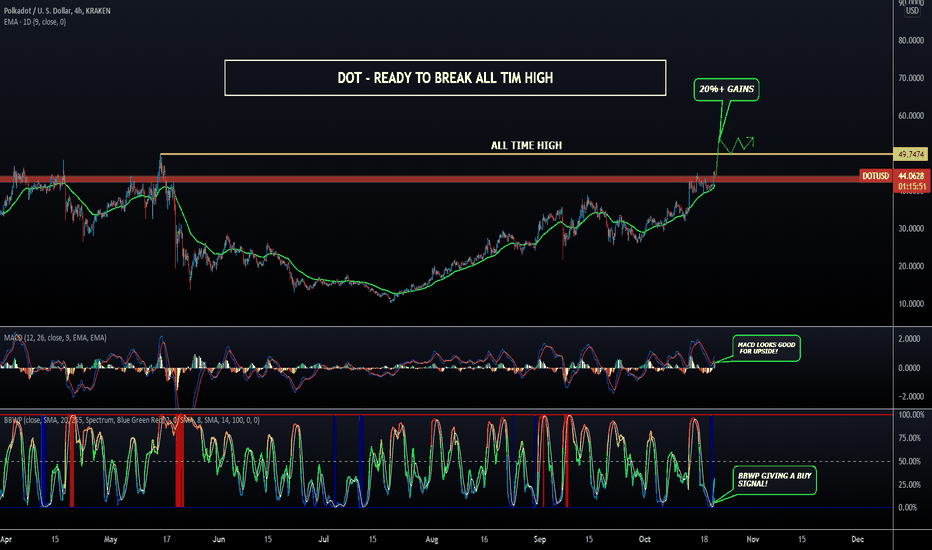Click the 20.0000 price axis value
Screen dimensions: 932x550
[x=911, y=266]
